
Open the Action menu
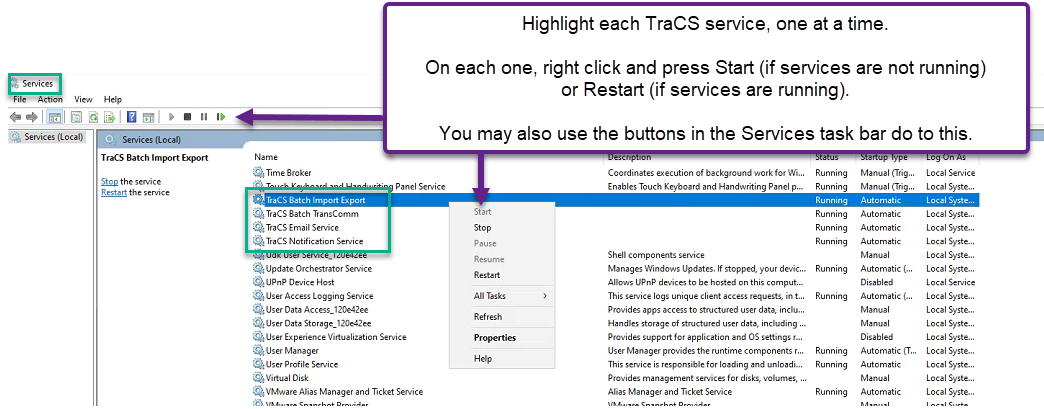(x=50, y=100)
